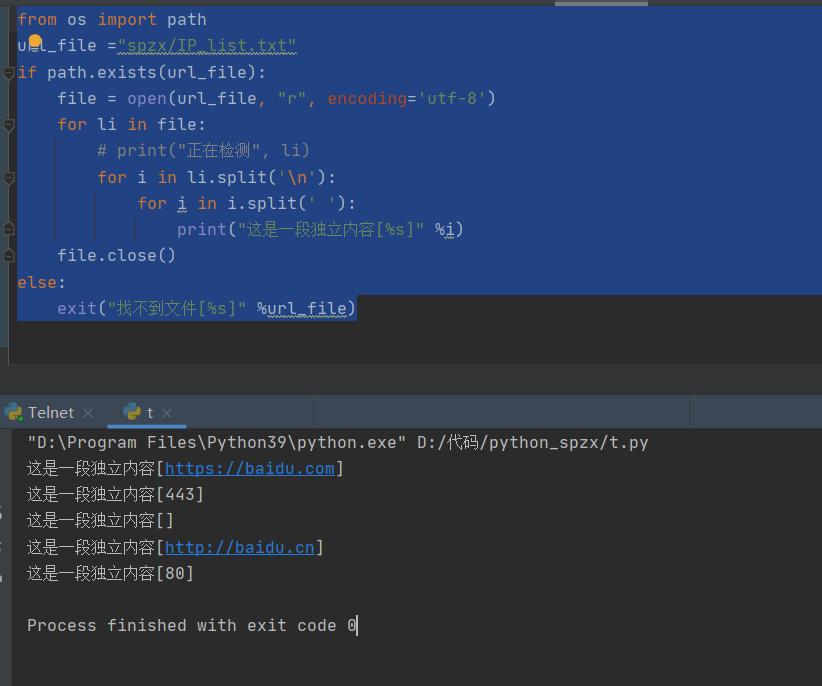Close the t console tab
The height and width of the screenshot is (686, 822).
[169, 412]
